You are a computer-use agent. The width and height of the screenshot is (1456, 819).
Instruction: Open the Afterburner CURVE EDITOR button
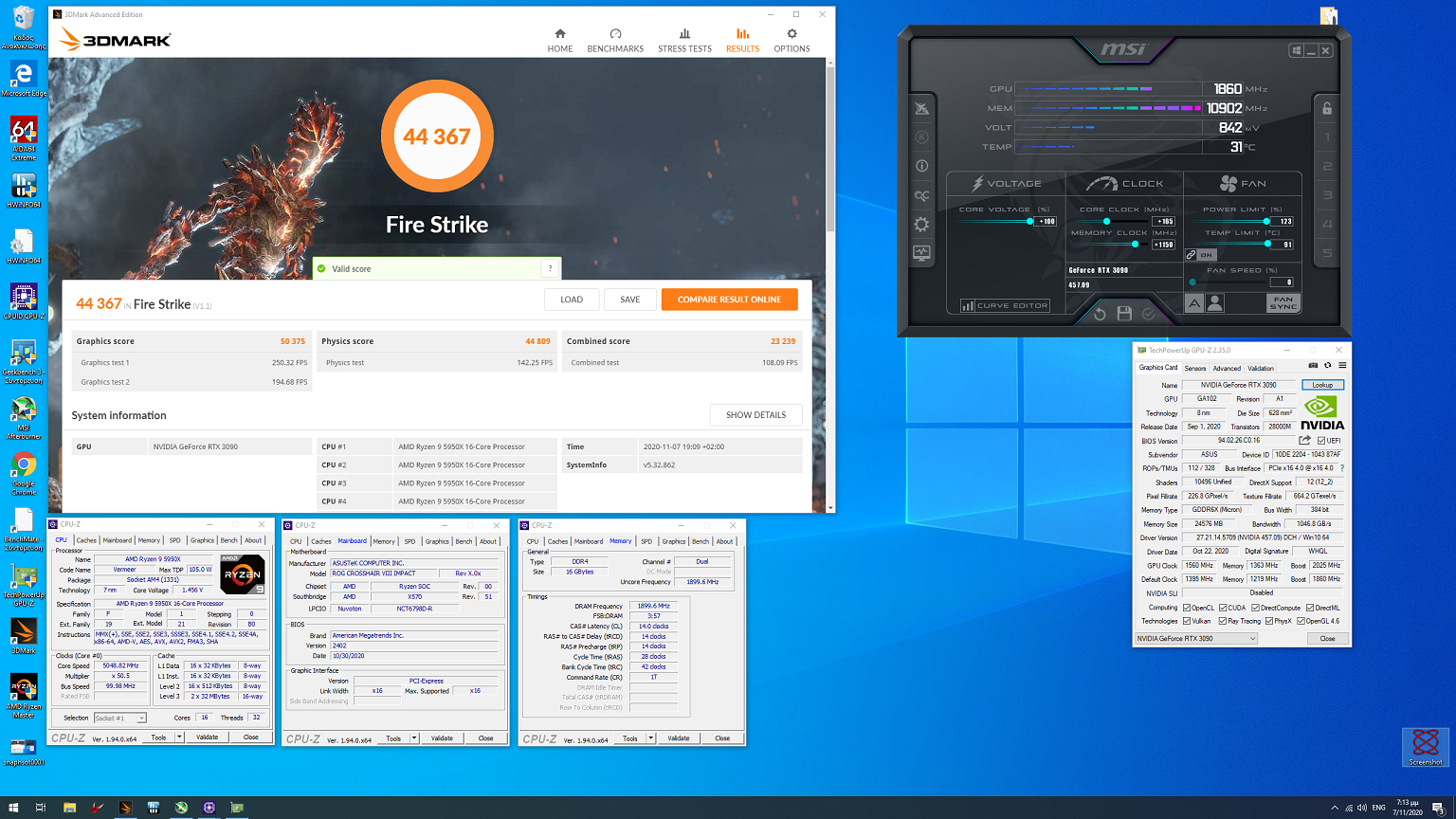pyautogui.click(x=1005, y=305)
